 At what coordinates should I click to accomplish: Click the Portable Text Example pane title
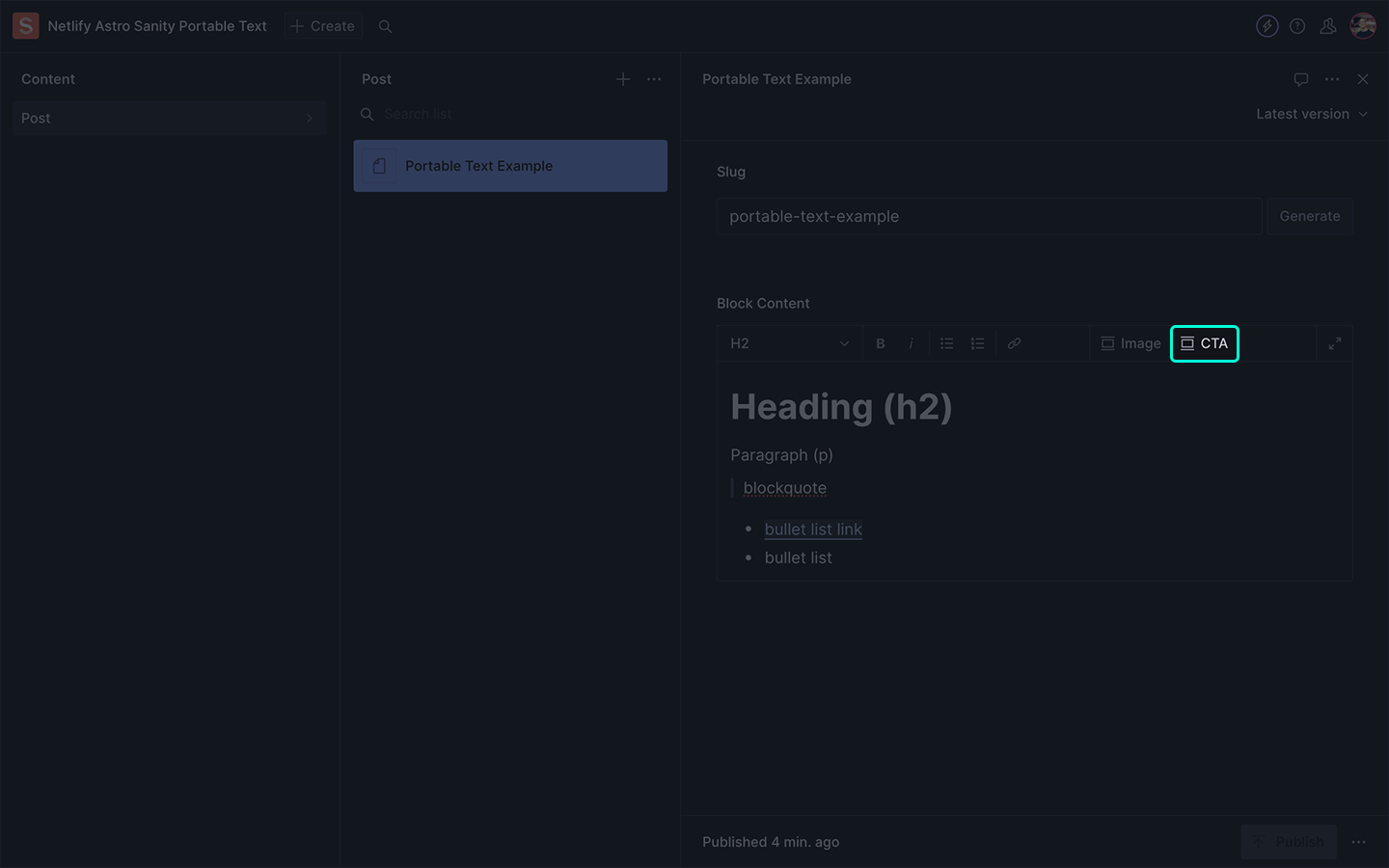pos(776,79)
